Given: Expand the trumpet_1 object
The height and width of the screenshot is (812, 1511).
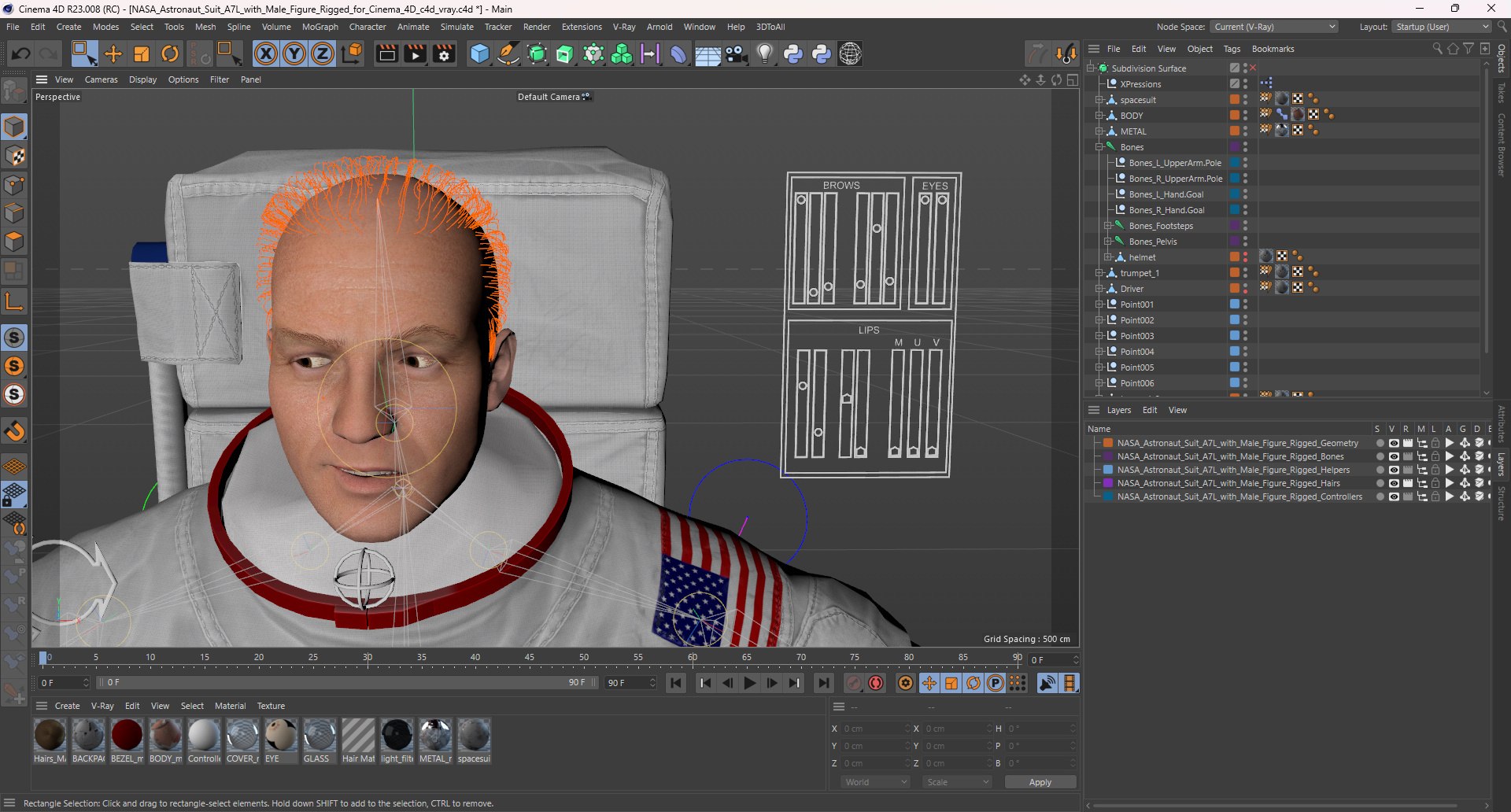Looking at the screenshot, I should click(x=1099, y=273).
